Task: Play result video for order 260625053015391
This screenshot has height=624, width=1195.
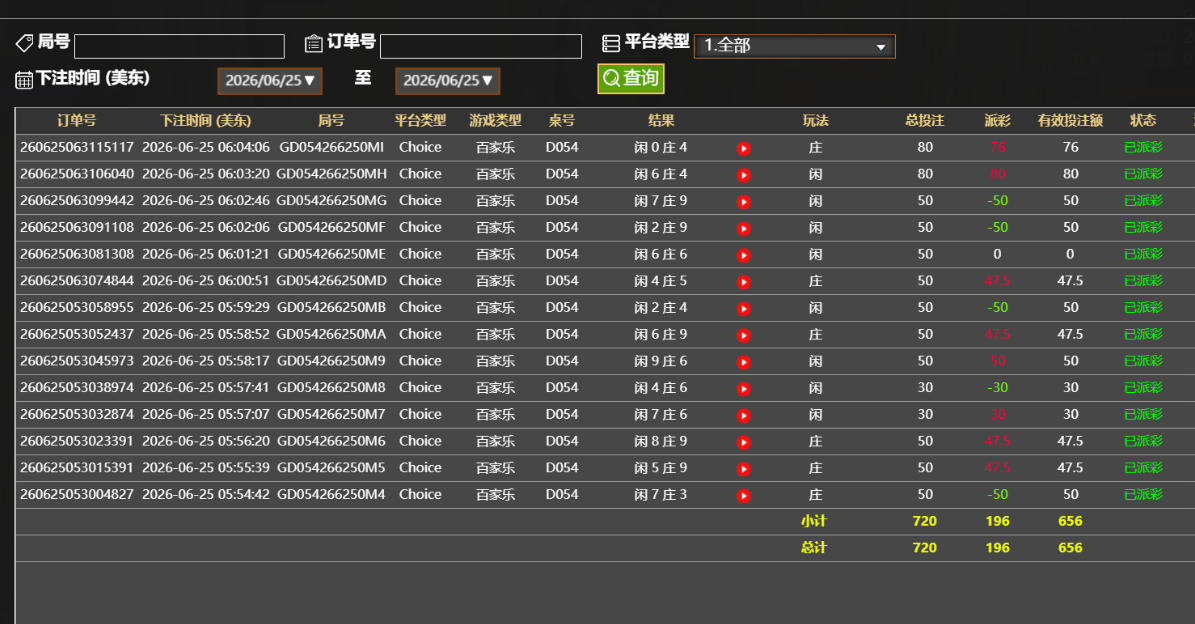Action: (x=744, y=469)
